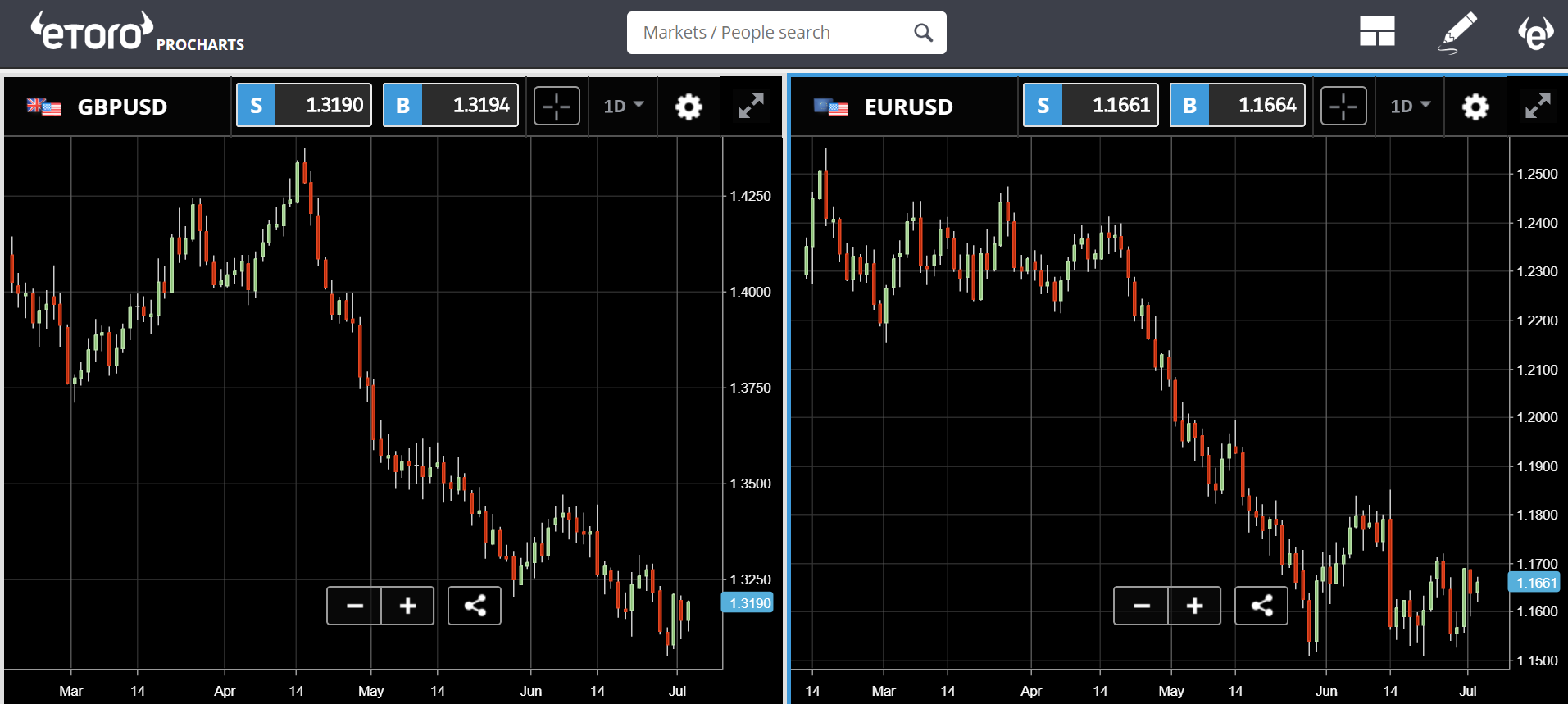Open EURUSD 1D timeframe dropdown
Screen dimensions: 1568x704
pyautogui.click(x=1410, y=106)
